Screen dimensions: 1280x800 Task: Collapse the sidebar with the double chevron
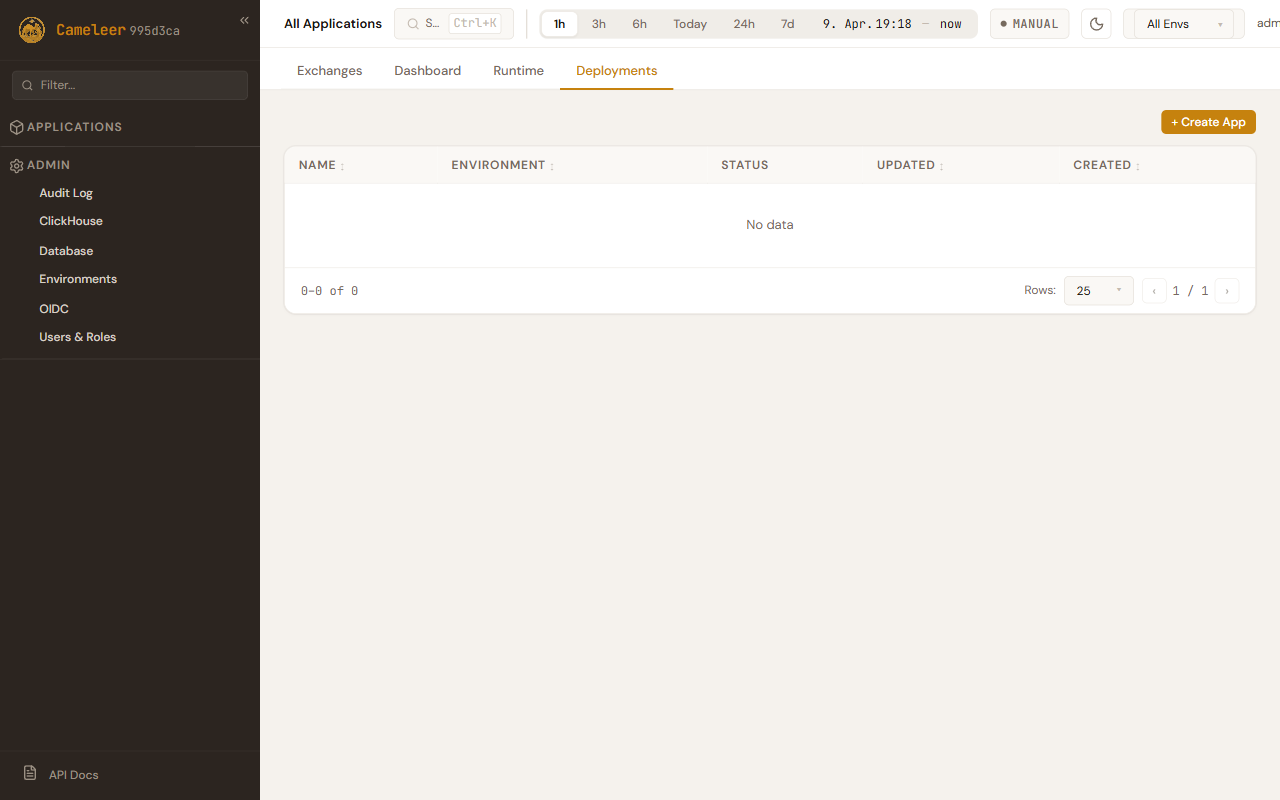244,20
